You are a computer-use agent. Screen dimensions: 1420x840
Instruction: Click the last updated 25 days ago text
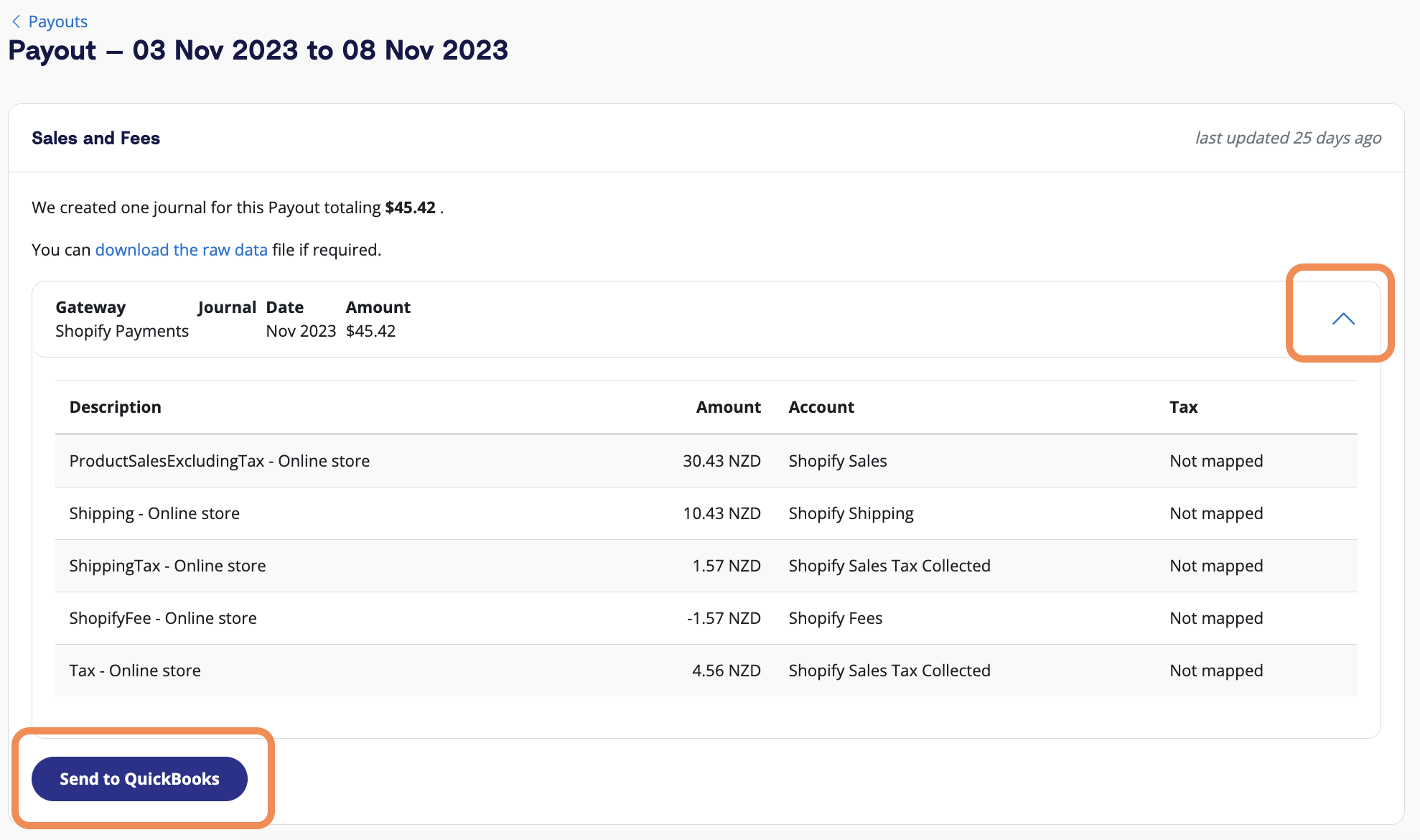point(1288,138)
